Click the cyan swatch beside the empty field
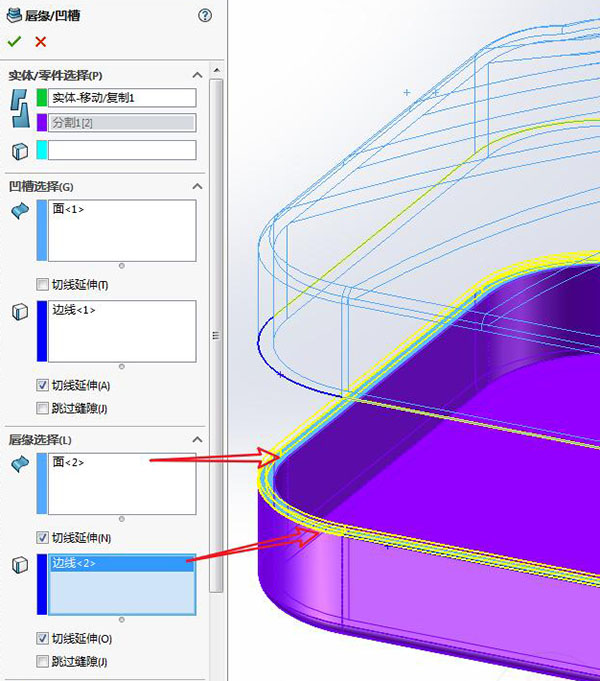The height and width of the screenshot is (681, 600). coord(42,150)
